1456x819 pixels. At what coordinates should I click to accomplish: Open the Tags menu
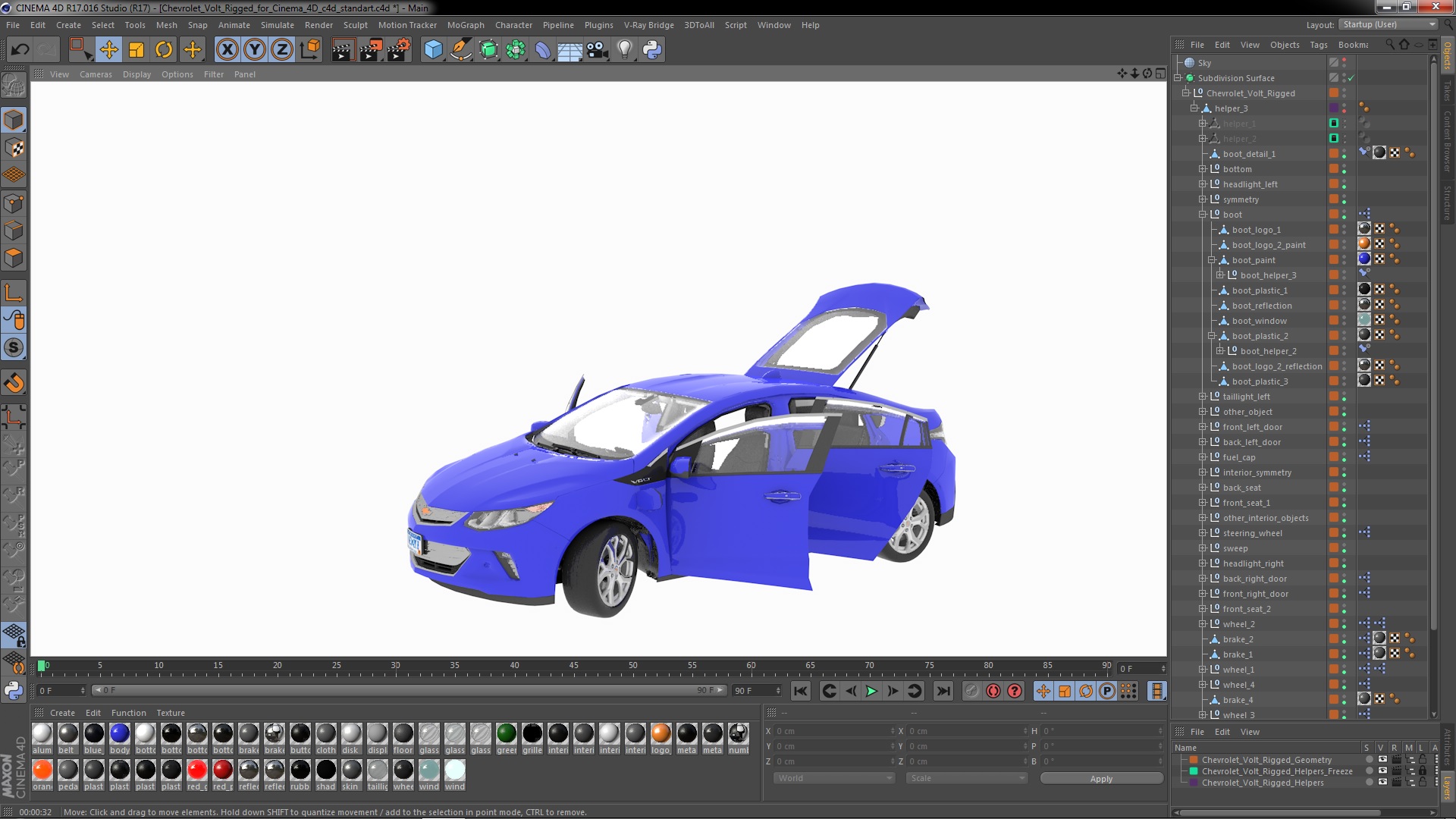tap(1319, 45)
